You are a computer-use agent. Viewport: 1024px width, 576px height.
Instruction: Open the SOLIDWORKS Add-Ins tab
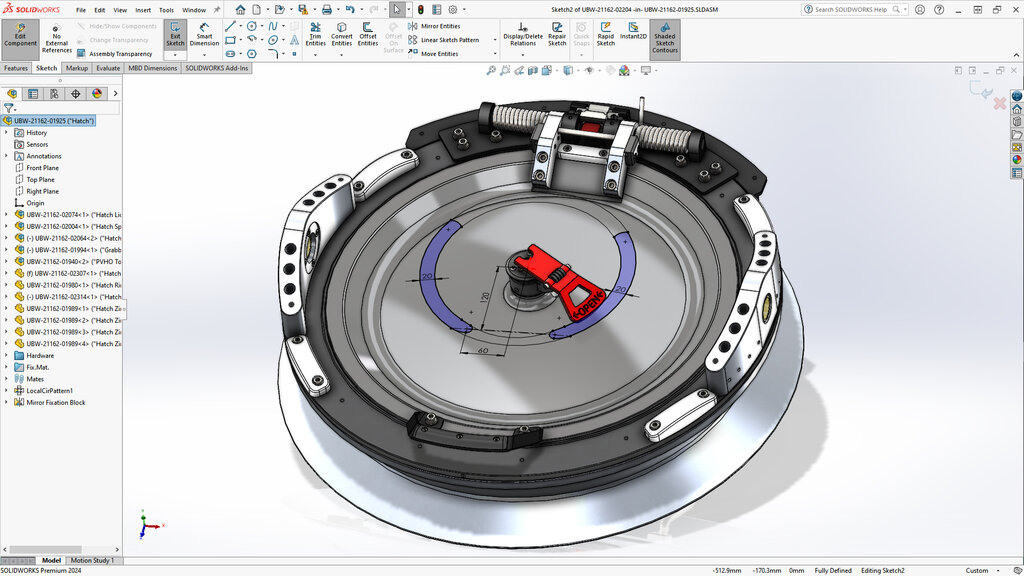(x=216, y=68)
